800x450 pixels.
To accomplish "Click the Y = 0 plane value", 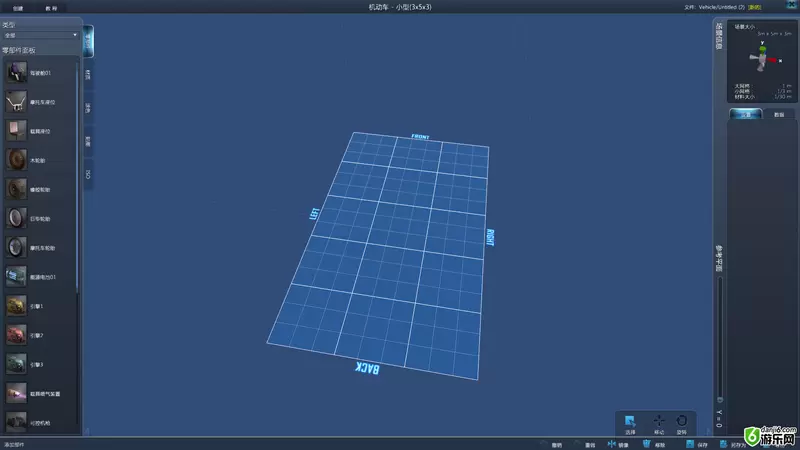I will tap(719, 418).
